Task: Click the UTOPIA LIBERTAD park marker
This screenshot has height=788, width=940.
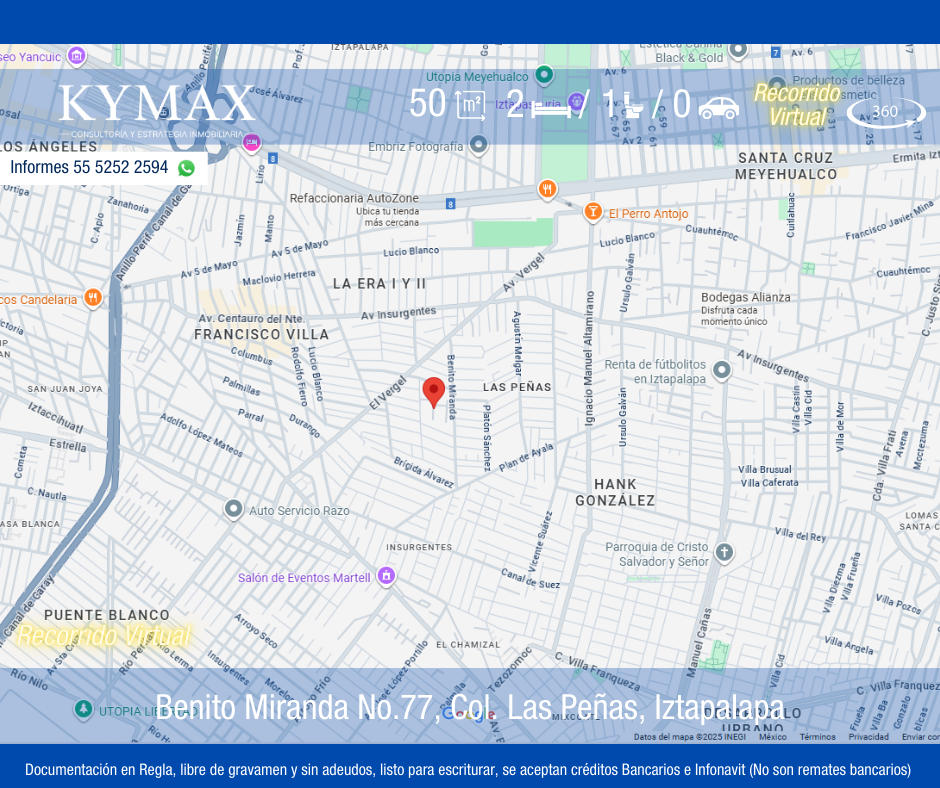Action: click(x=83, y=710)
